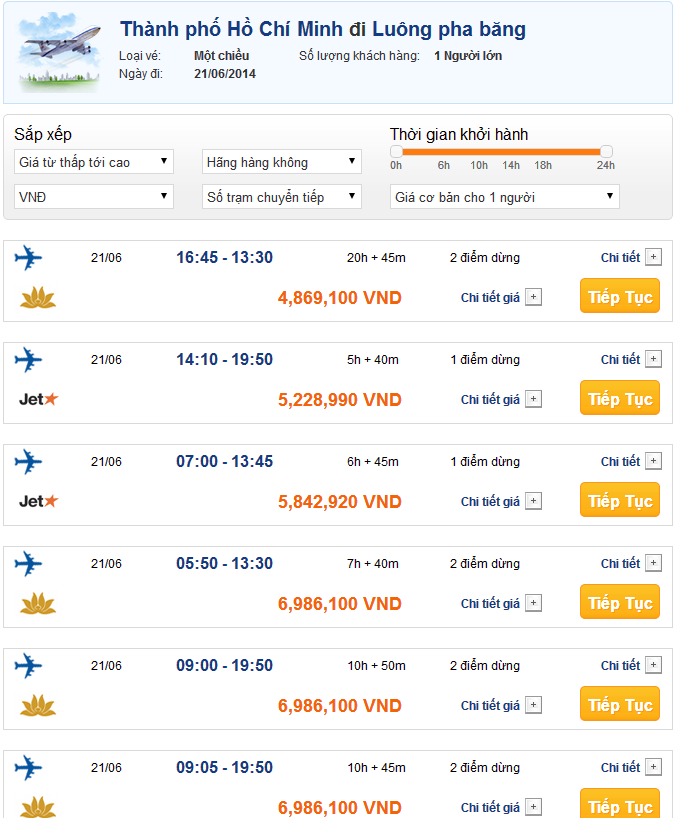Click the plane icon on 05:50 flight
Image resolution: width=675 pixels, height=818 pixels.
tap(29, 564)
